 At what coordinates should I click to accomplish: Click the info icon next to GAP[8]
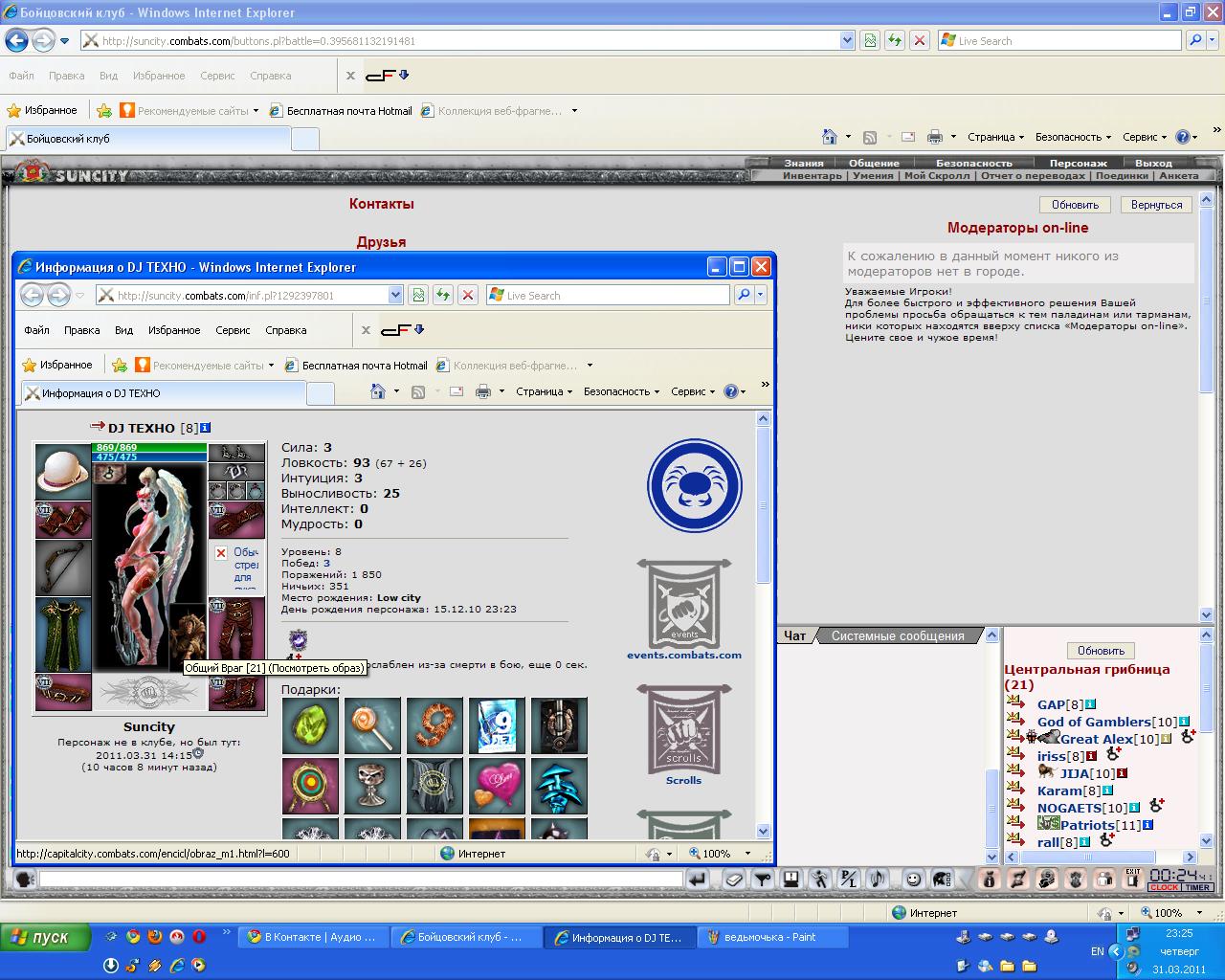click(x=1090, y=704)
